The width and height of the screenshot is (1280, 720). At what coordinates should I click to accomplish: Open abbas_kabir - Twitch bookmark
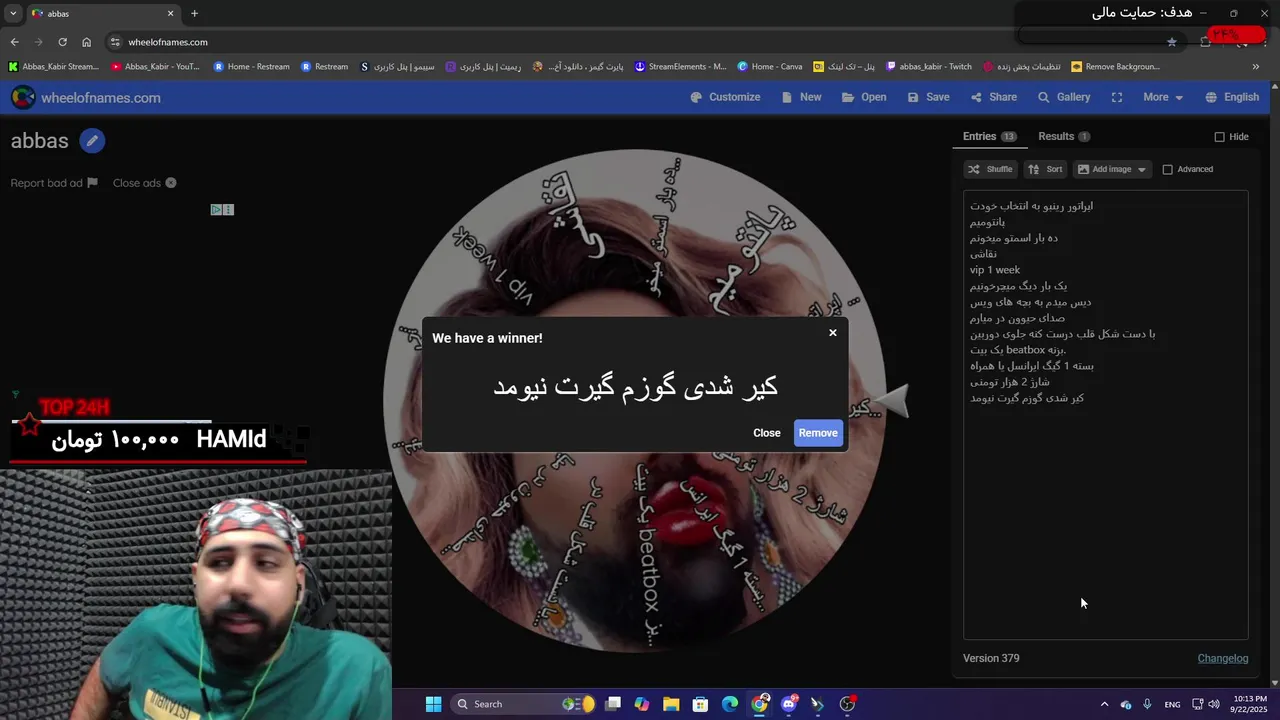(929, 67)
